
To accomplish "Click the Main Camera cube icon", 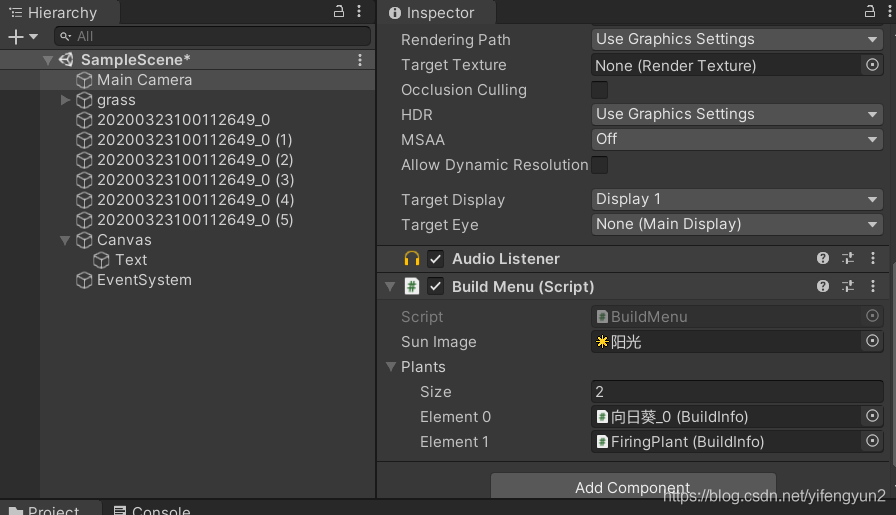I will 84,80.
